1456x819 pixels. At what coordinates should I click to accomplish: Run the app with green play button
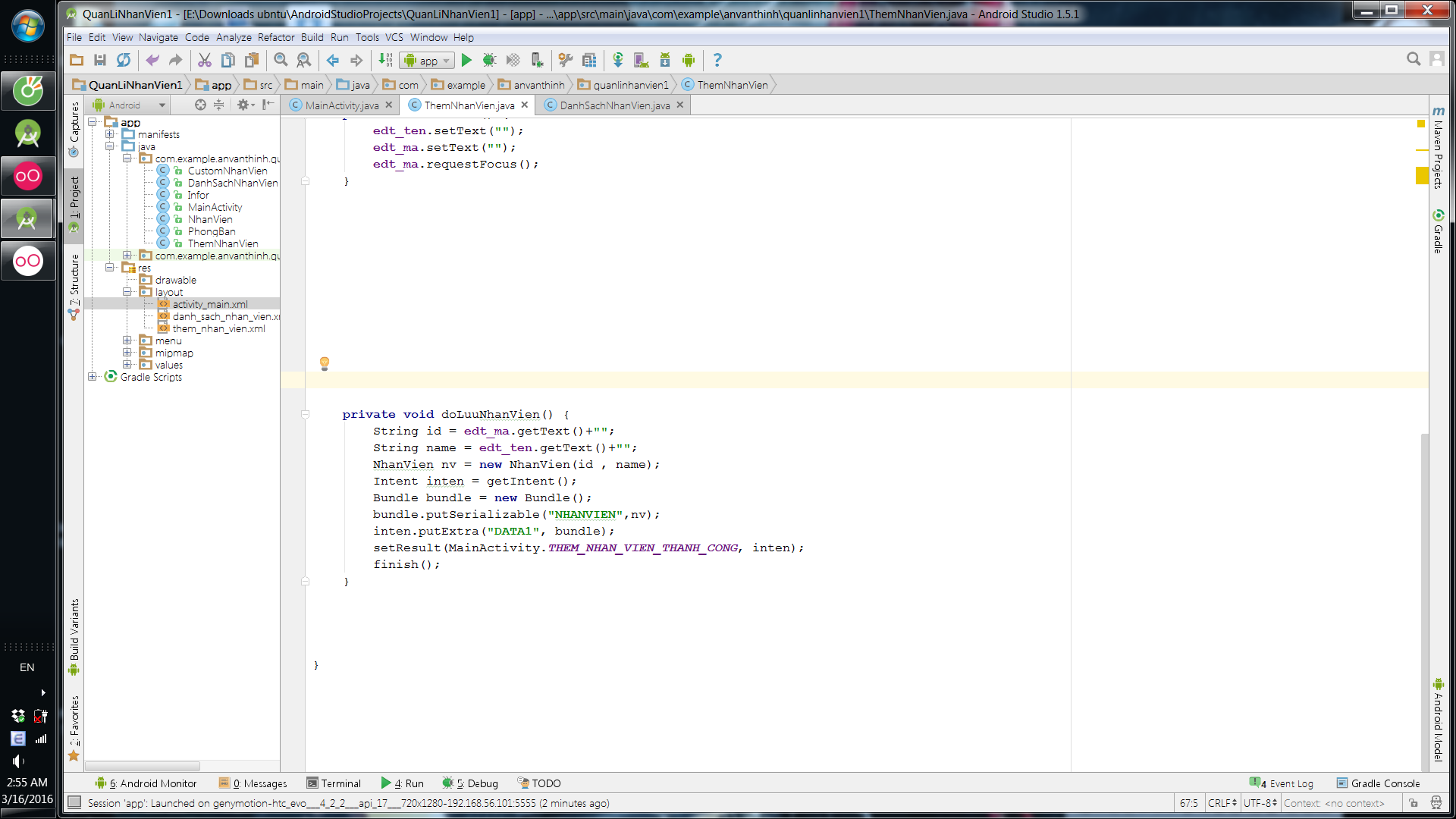coord(466,60)
